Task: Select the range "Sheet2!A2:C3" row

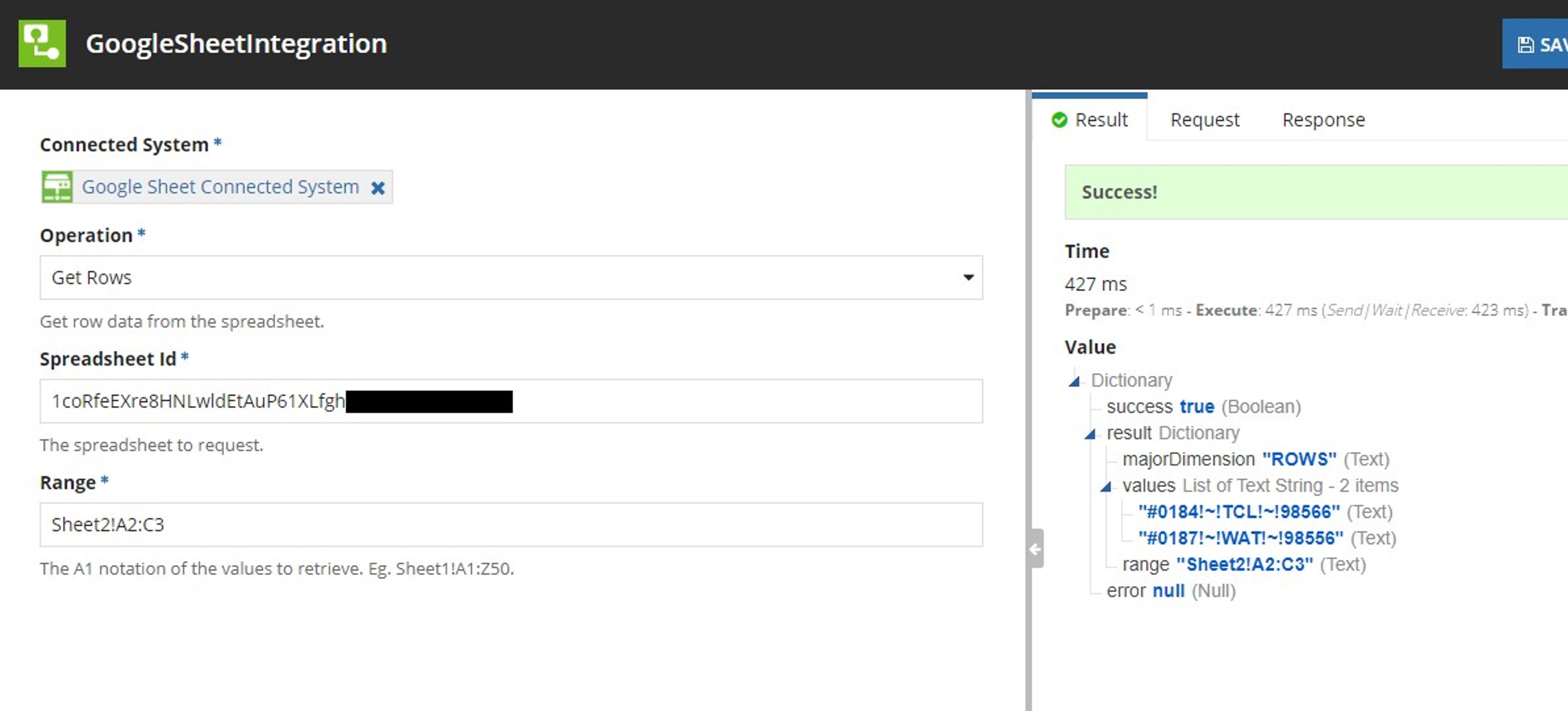Action: pos(1244,564)
